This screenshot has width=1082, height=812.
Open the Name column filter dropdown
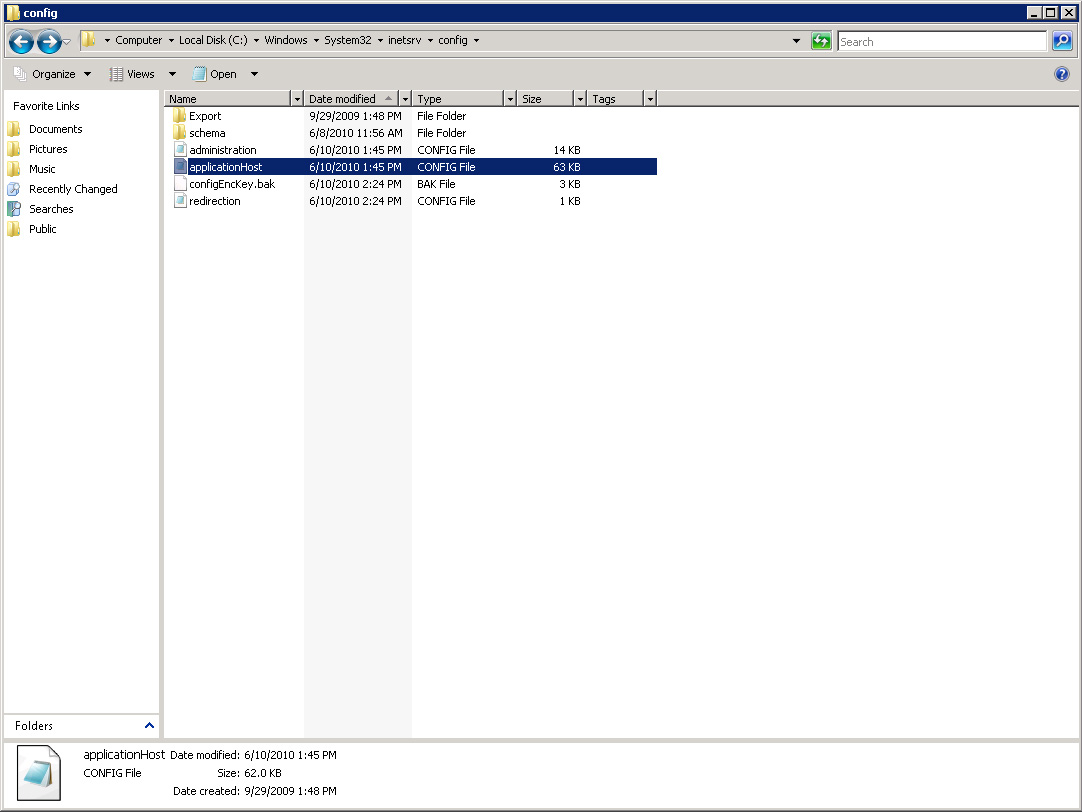[x=297, y=99]
